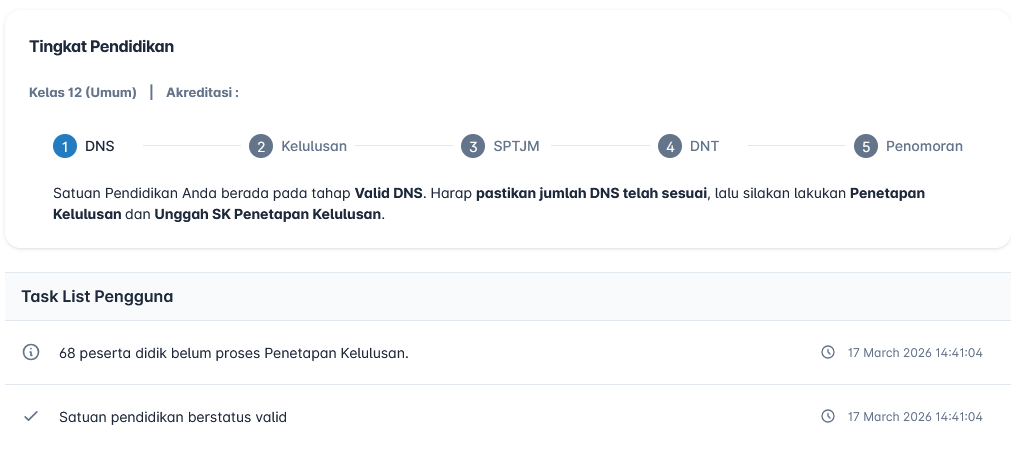1011x457 pixels.
Task: Click the step 1 DNS circle icon
Action: 65,146
